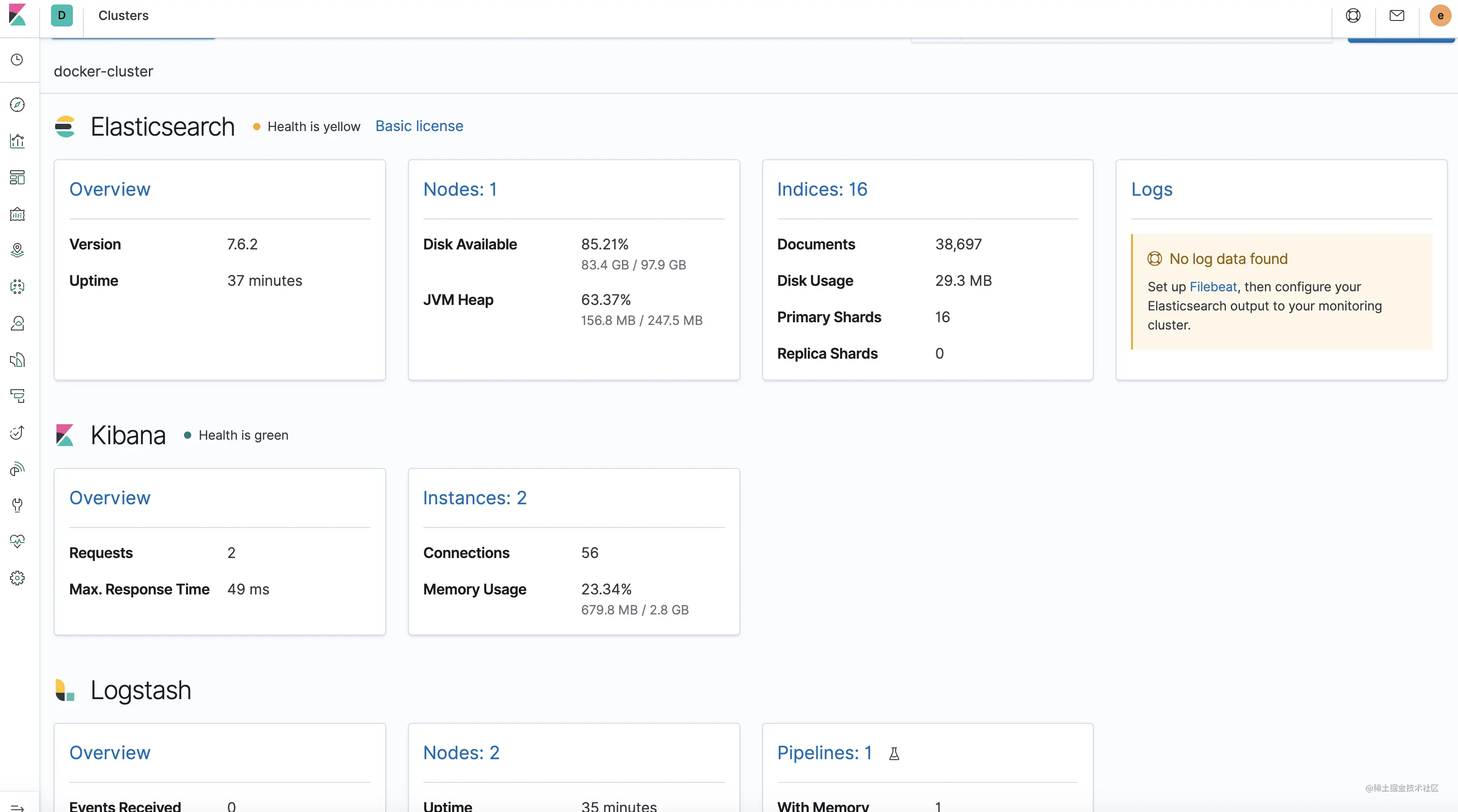Open the Logs card heading link

(x=1152, y=189)
